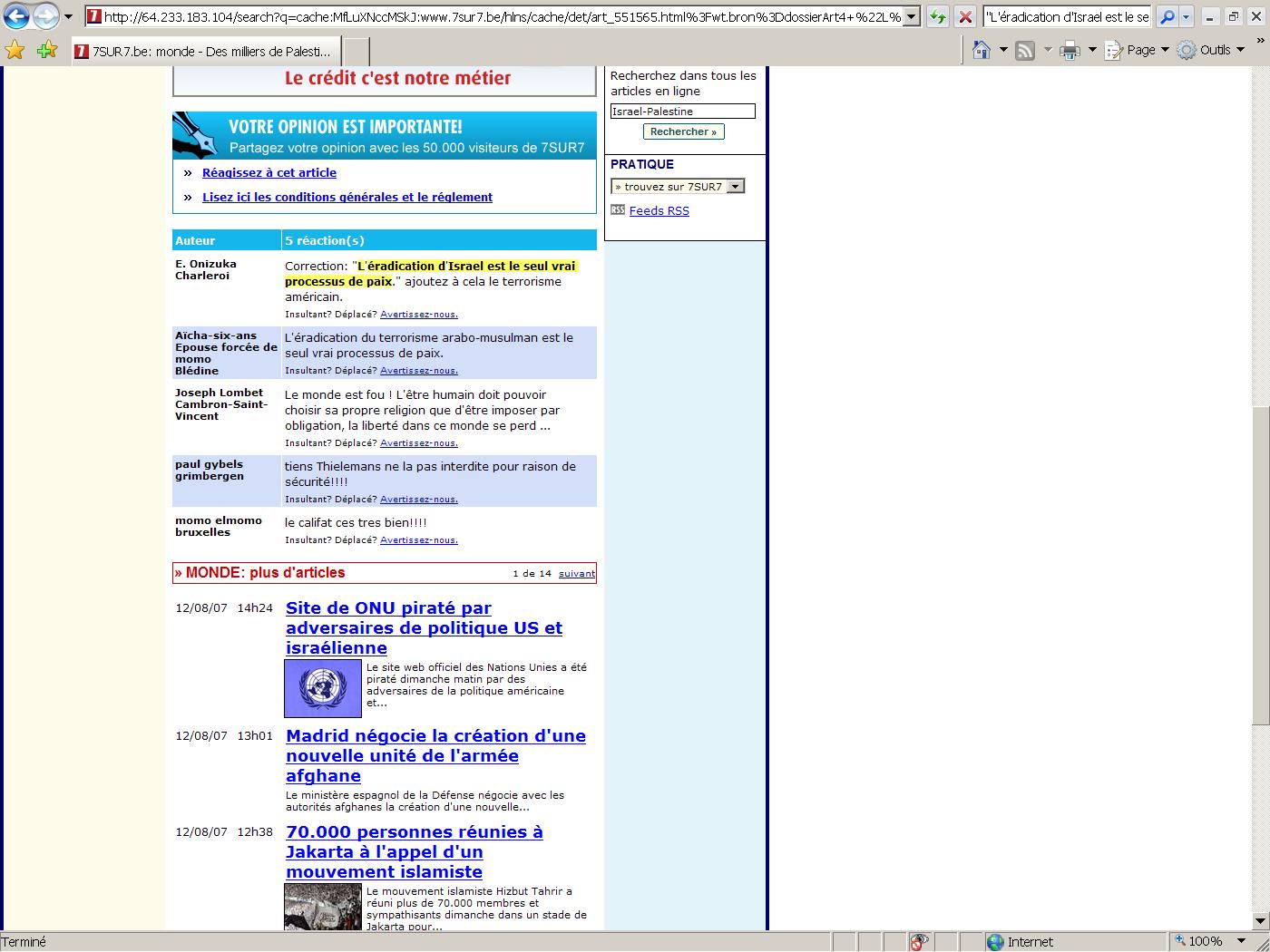Image resolution: width=1270 pixels, height=952 pixels.
Task: Click the 'Auteur' column header
Action: (x=227, y=240)
